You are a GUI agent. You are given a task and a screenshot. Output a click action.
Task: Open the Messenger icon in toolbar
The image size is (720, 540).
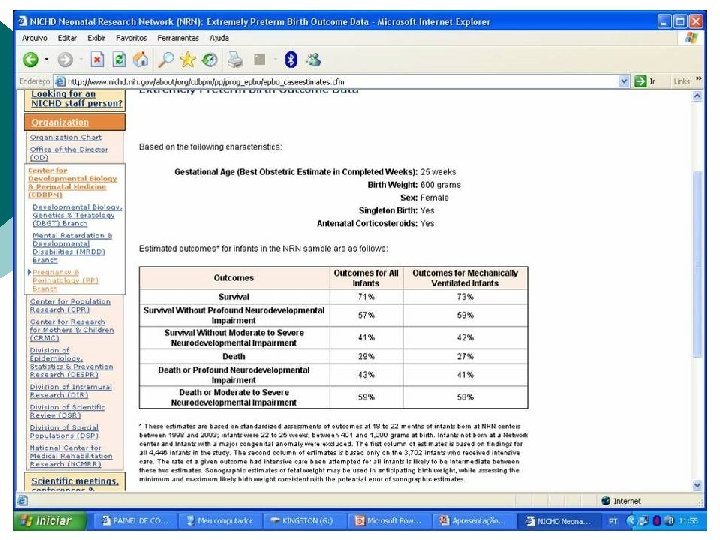click(314, 59)
